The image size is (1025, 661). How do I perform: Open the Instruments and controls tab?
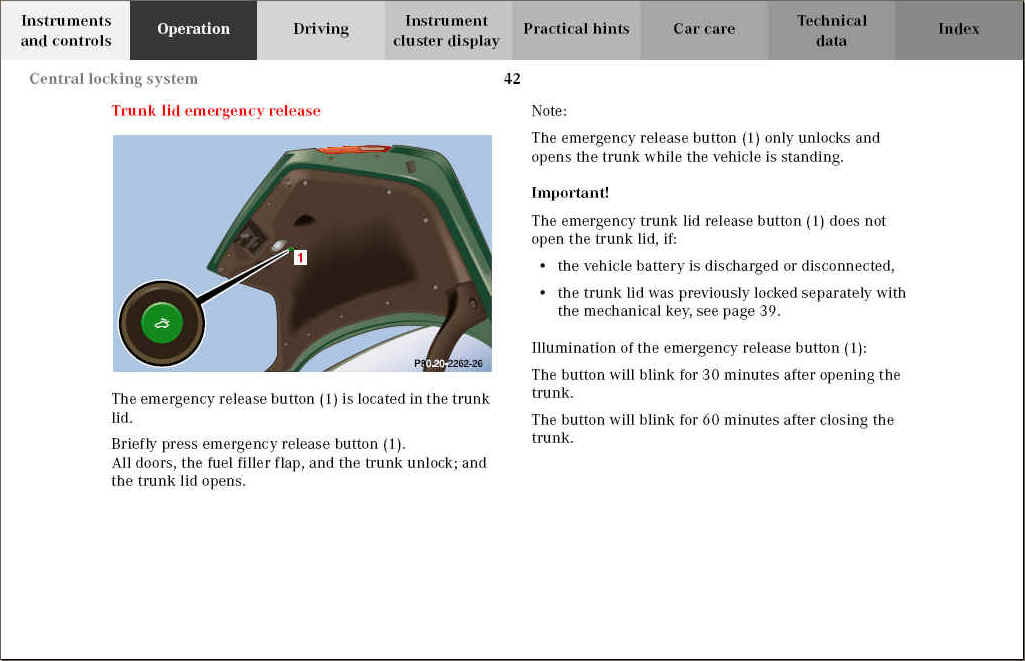tap(66, 30)
